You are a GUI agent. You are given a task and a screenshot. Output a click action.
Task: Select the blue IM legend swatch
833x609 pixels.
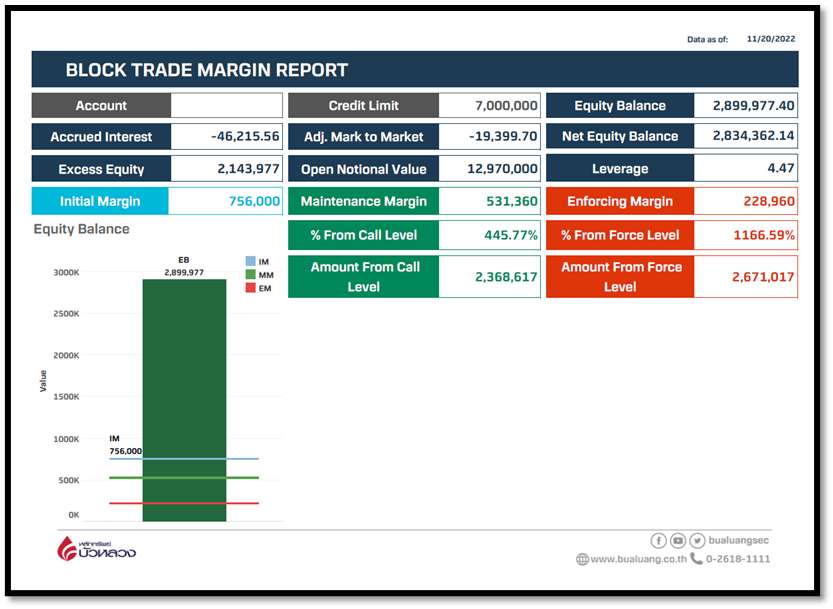tap(251, 261)
